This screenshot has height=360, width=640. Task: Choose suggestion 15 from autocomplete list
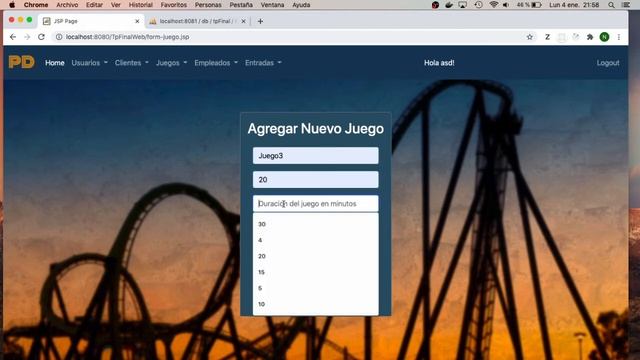[x=316, y=272]
